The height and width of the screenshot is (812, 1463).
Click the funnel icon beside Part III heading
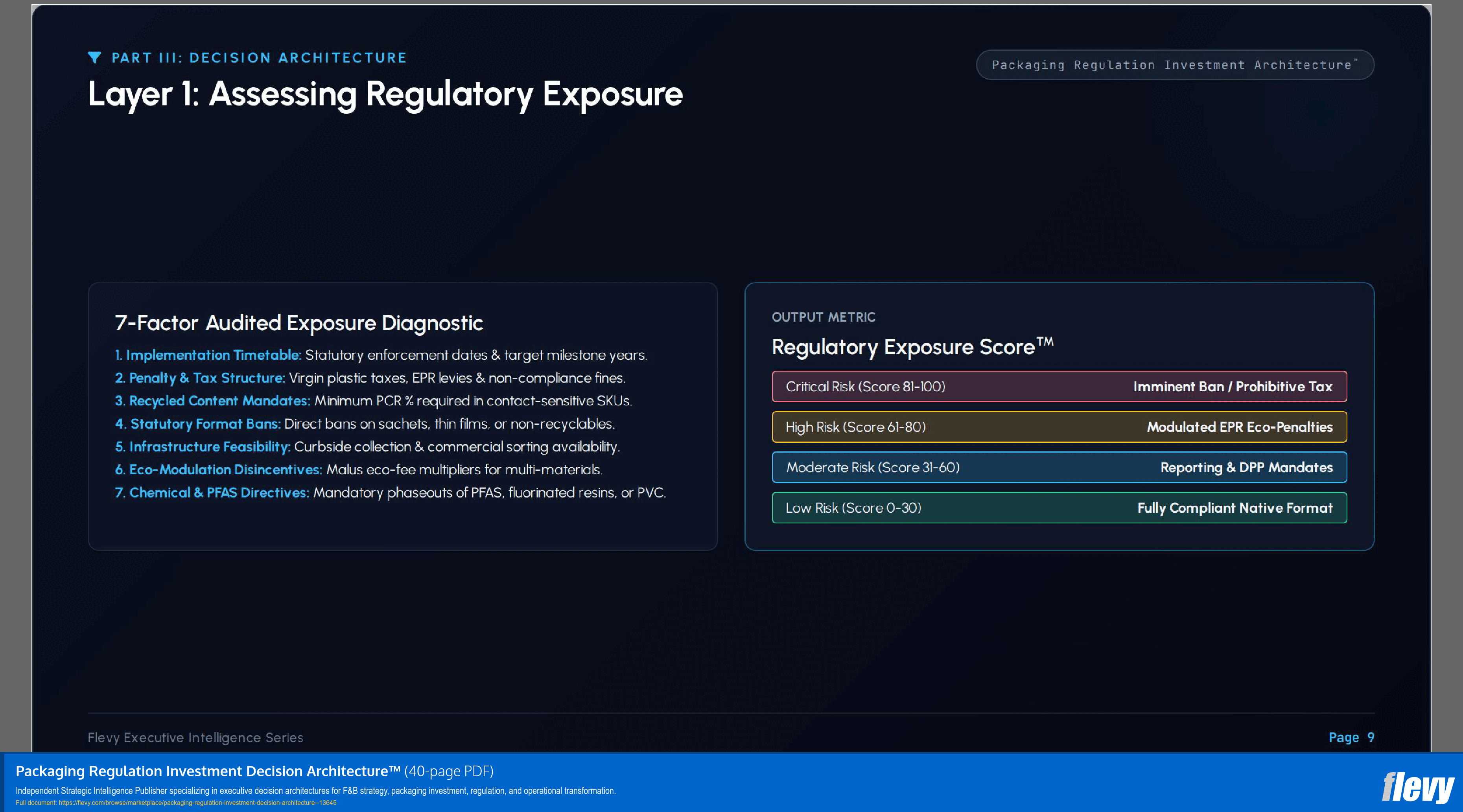point(94,57)
